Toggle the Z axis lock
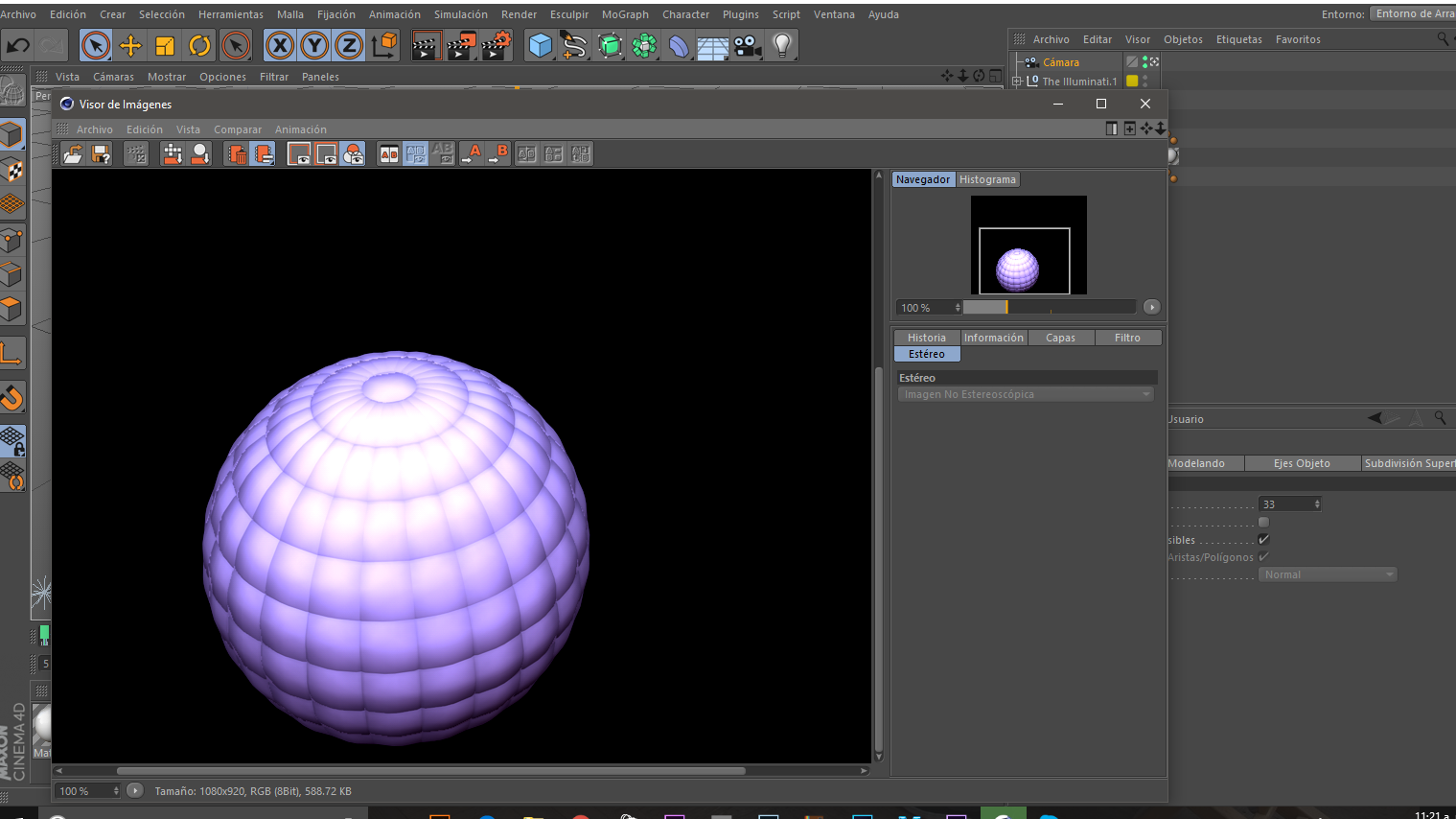This screenshot has width=1456, height=819. click(349, 45)
